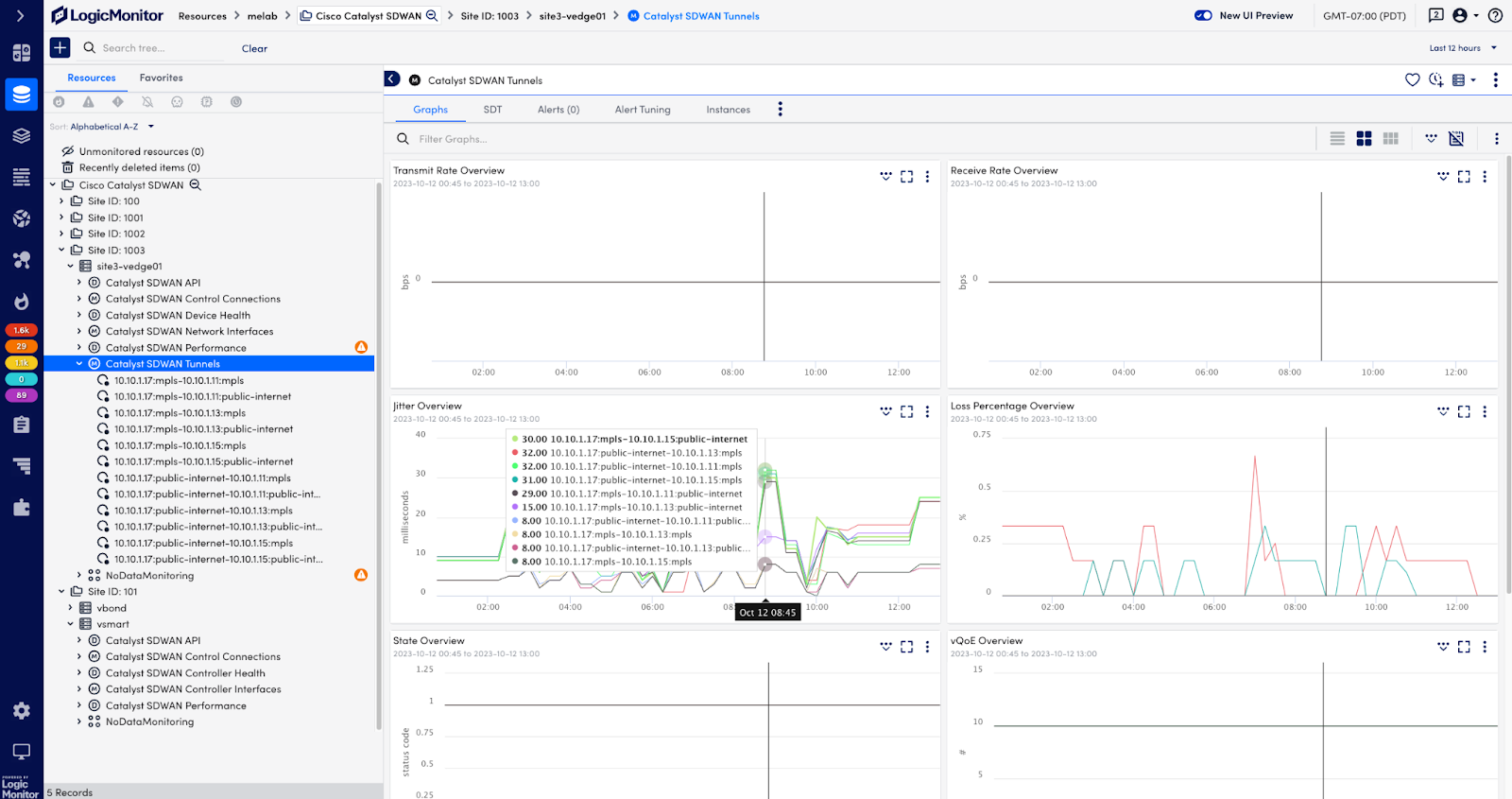
Task: Collapse Site ID: 1003 folder
Action: click(x=61, y=251)
